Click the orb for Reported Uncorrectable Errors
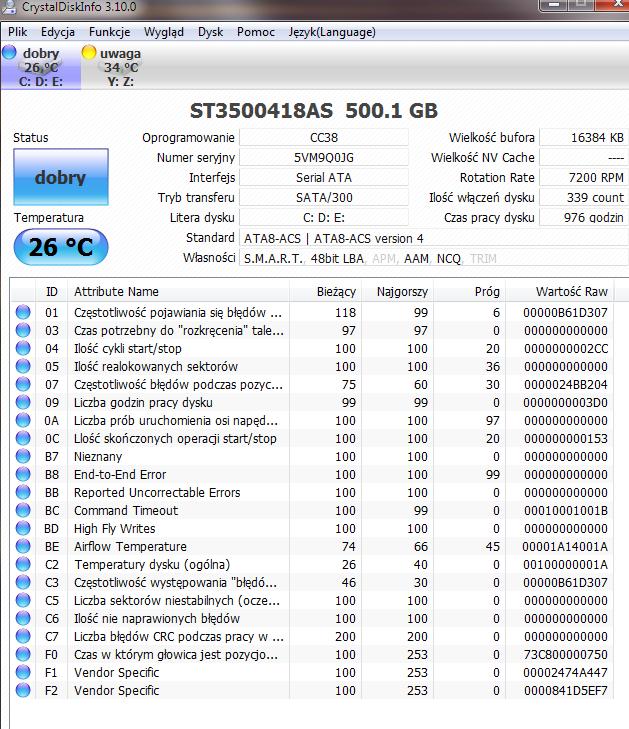This screenshot has width=629, height=729. click(x=23, y=492)
